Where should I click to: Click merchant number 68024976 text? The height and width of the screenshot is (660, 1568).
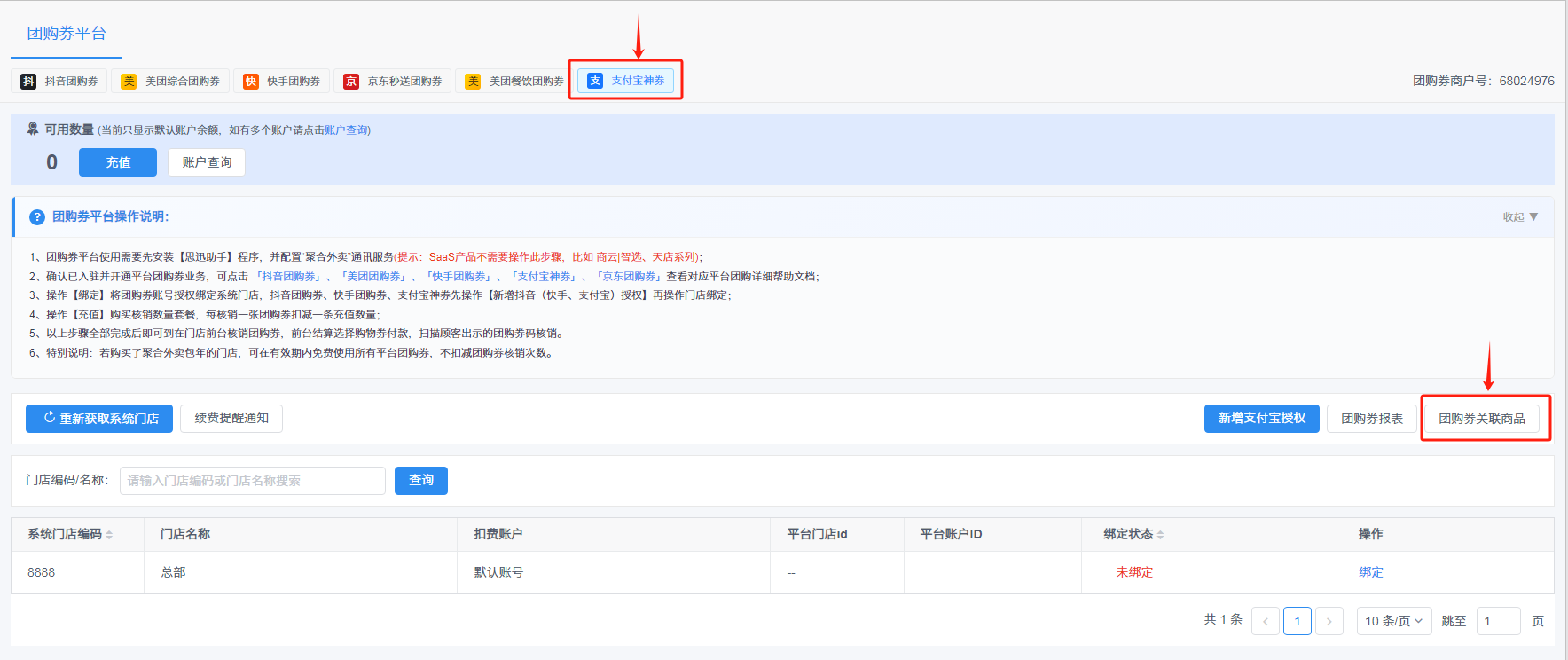click(1527, 81)
